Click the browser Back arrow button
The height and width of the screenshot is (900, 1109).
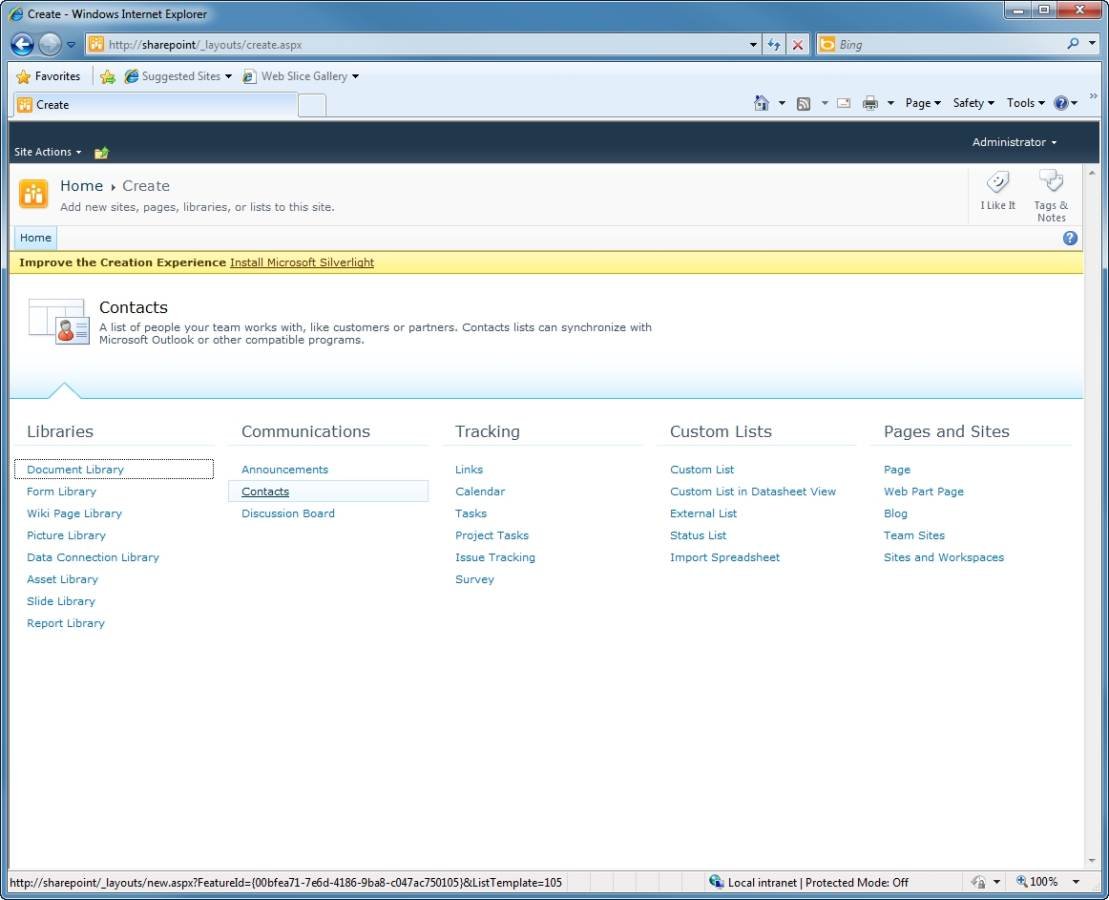tap(23, 45)
